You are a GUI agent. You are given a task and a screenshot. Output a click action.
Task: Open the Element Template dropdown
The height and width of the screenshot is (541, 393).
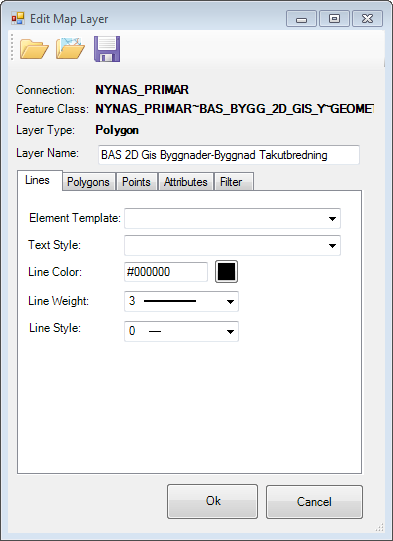[x=232, y=218]
